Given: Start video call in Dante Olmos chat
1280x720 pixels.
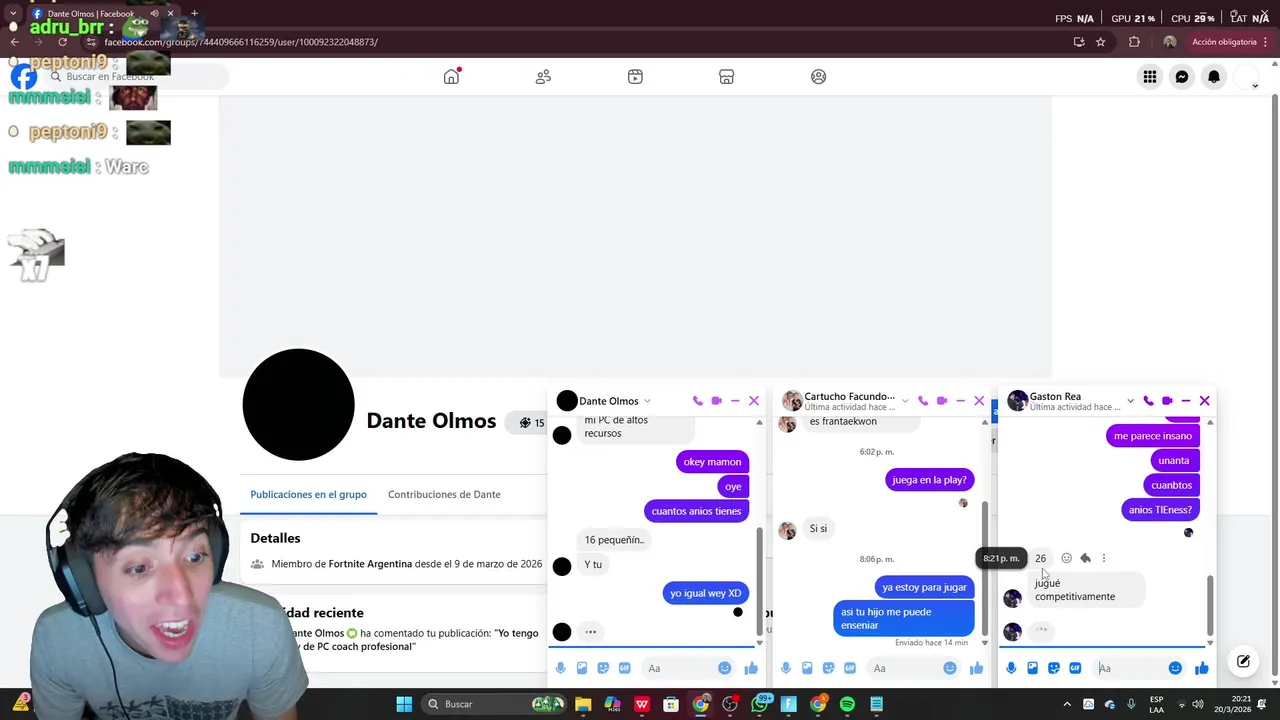Looking at the screenshot, I should point(716,401).
